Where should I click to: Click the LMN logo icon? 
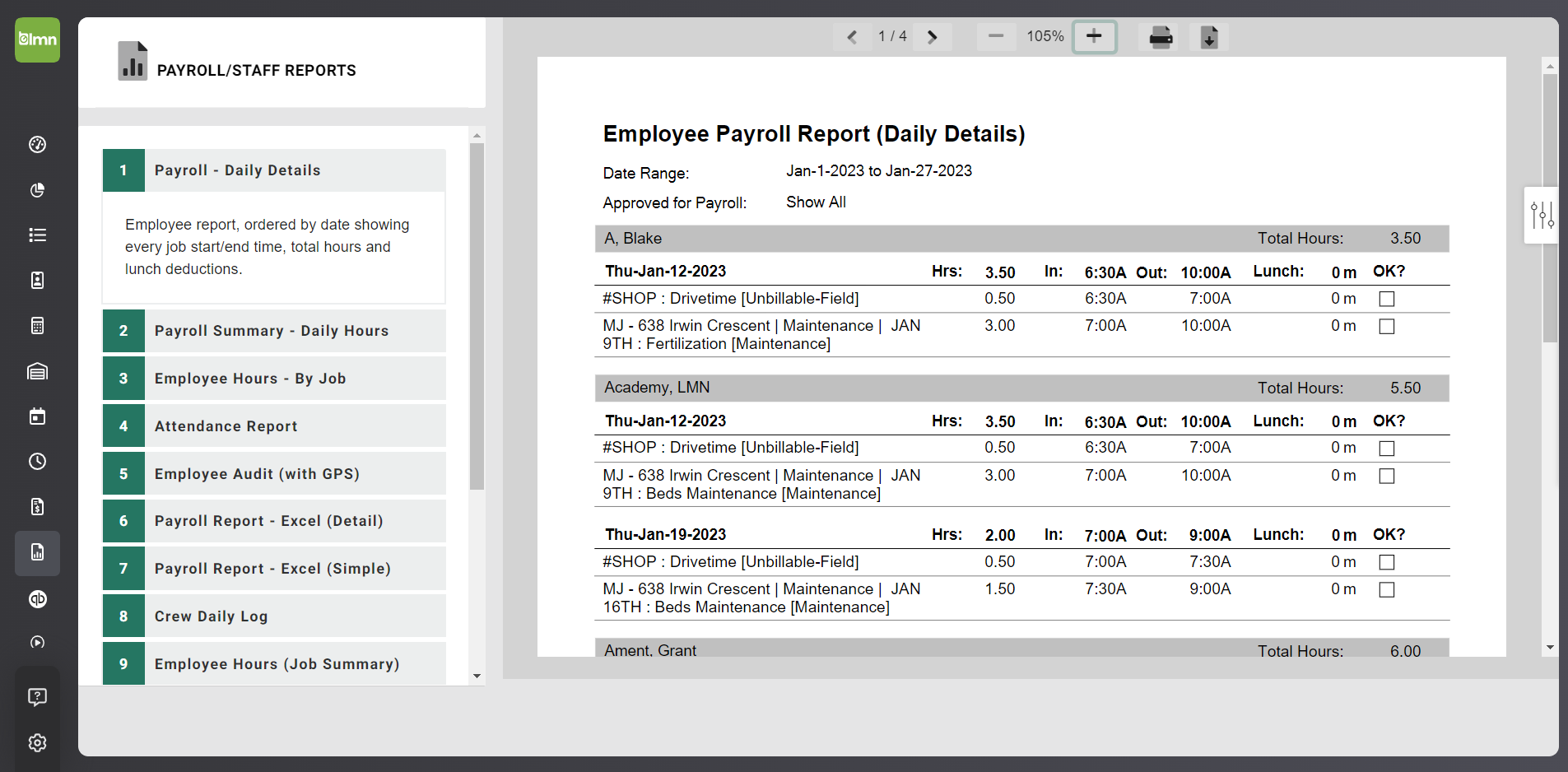pos(37,40)
